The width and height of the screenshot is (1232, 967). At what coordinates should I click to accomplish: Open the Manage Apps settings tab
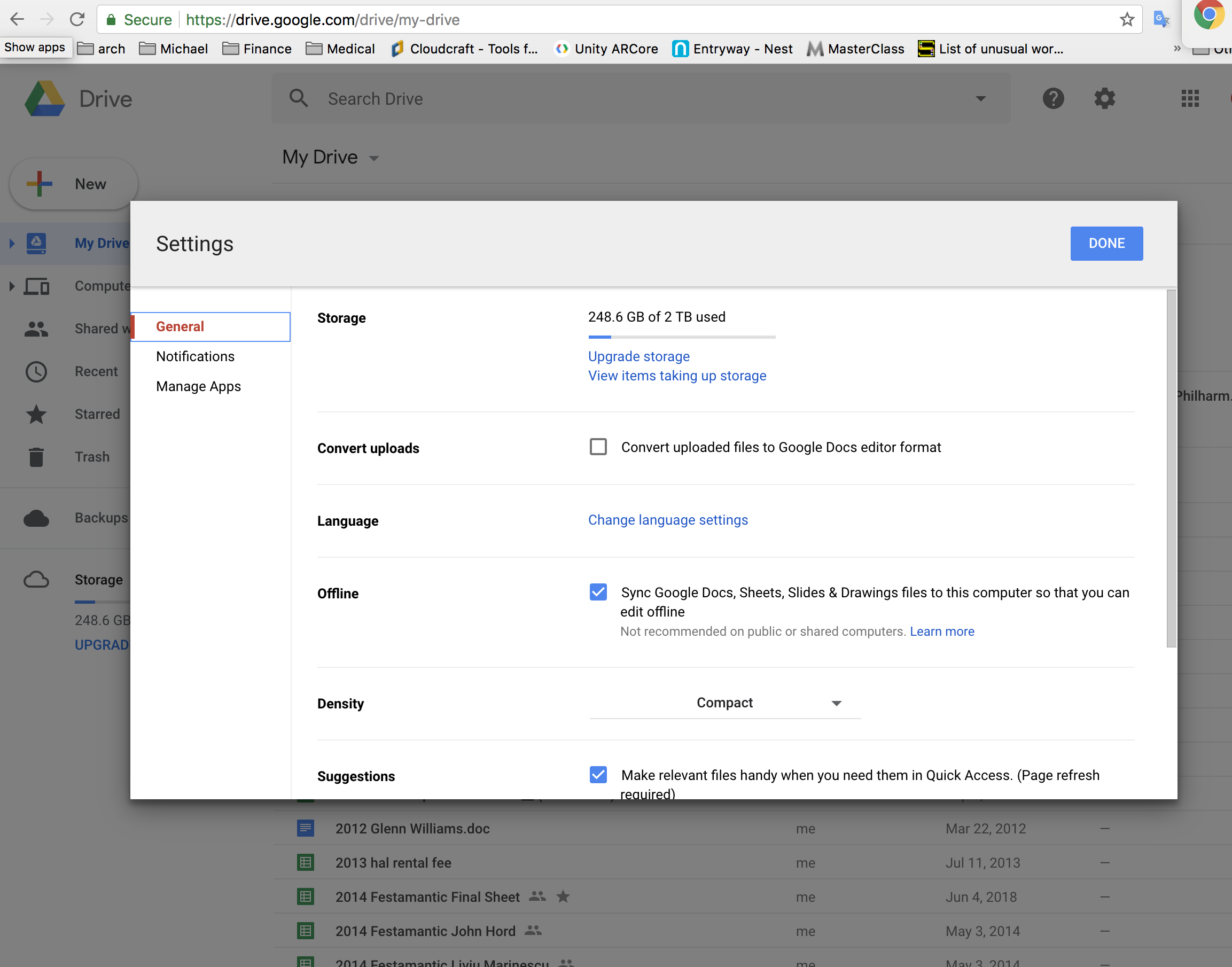point(198,386)
